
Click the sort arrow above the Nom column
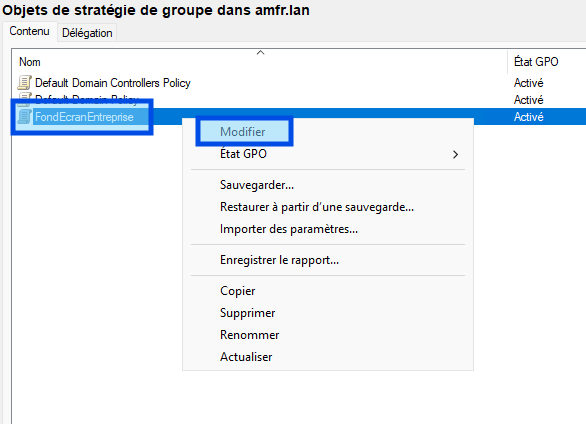[x=260, y=53]
